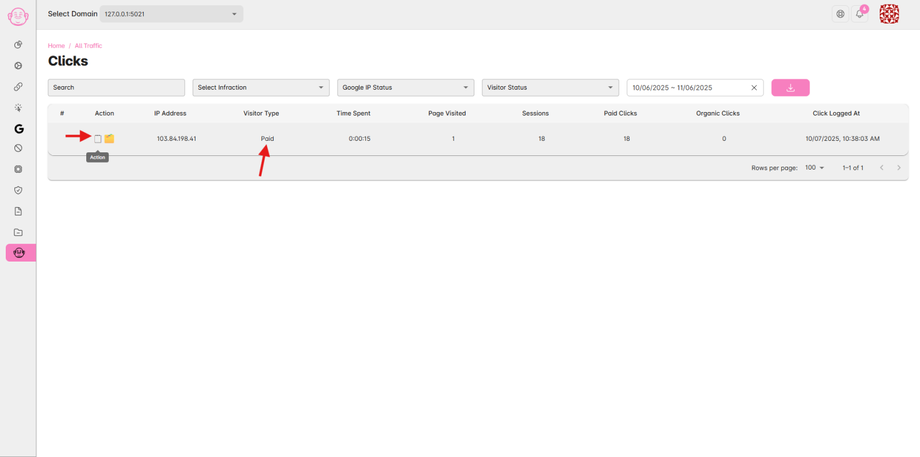Screen dimensions: 920x457
Task: Click the Clicks page heading
Action: pyautogui.click(x=67, y=61)
